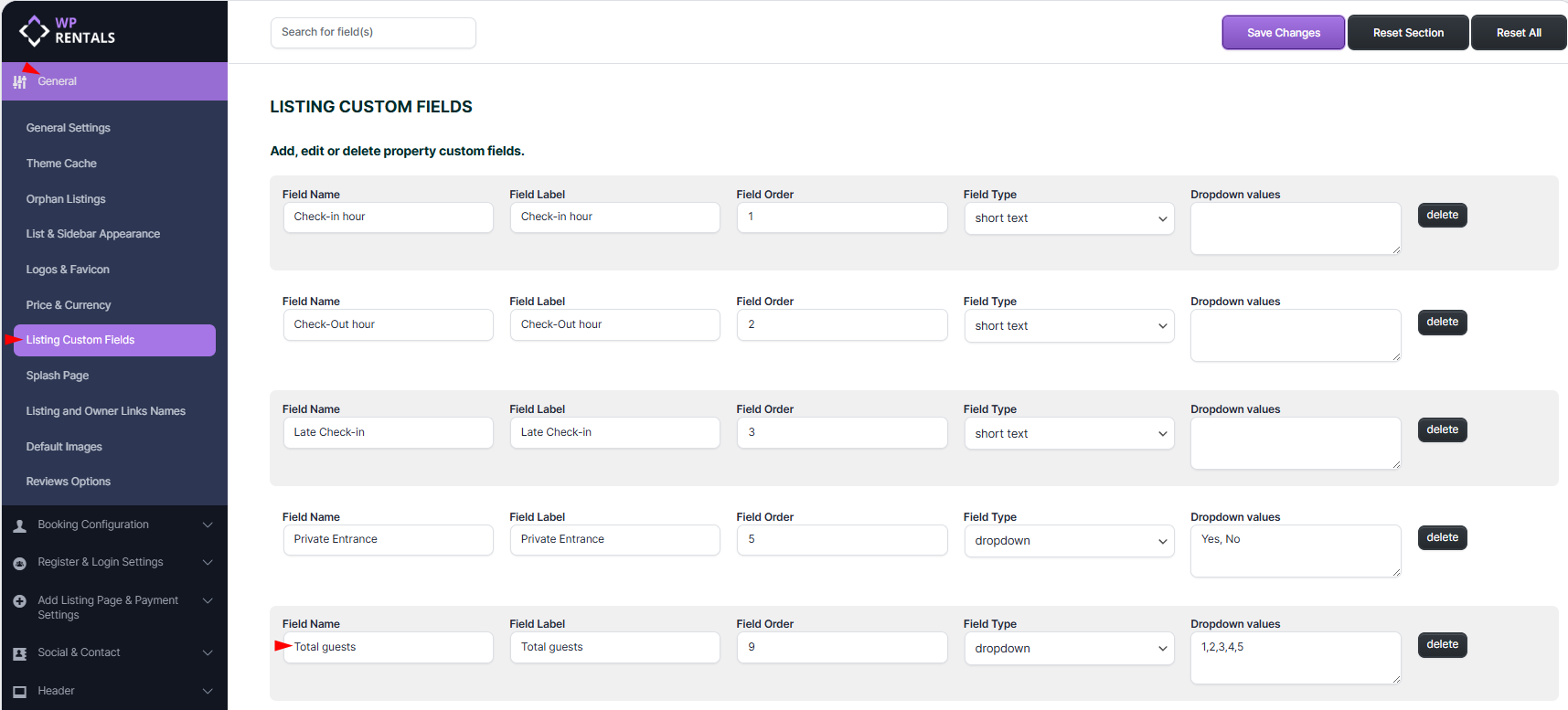Image resolution: width=1568 pixels, height=710 pixels.
Task: Select Listing Custom Fields menu item
Action: pyautogui.click(x=80, y=340)
